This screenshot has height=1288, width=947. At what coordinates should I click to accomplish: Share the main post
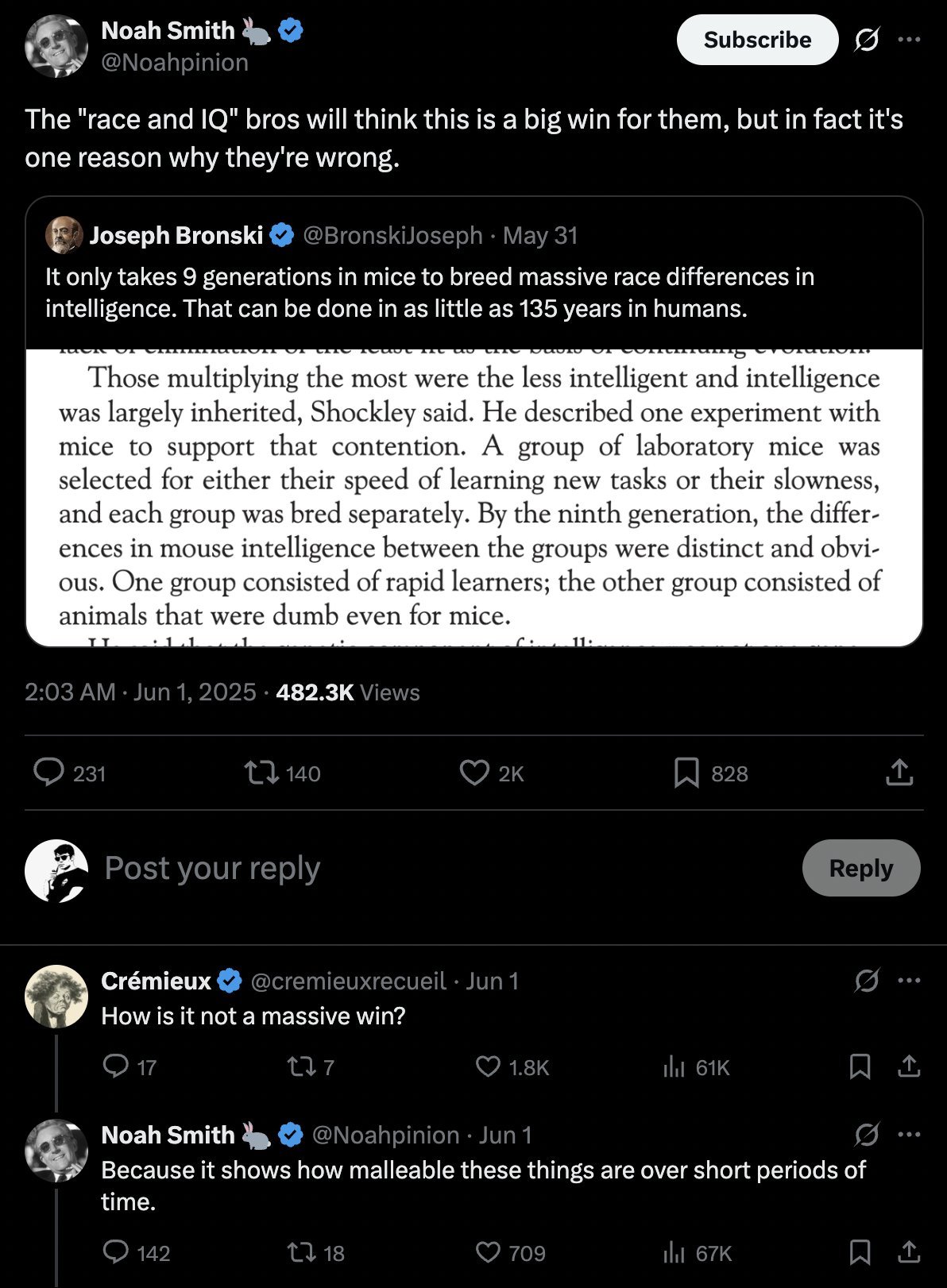(x=899, y=773)
